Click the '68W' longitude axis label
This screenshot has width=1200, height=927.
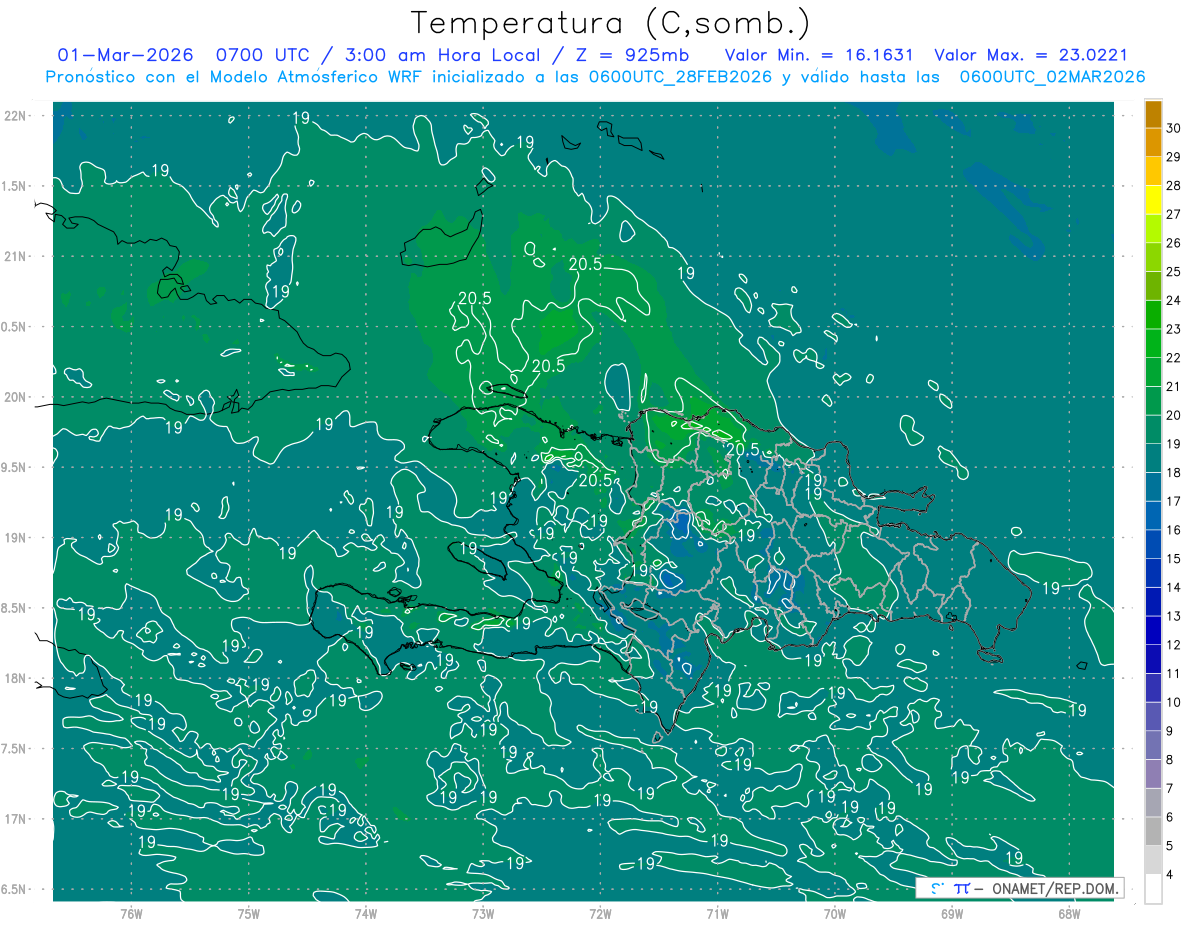pyautogui.click(x=1069, y=913)
